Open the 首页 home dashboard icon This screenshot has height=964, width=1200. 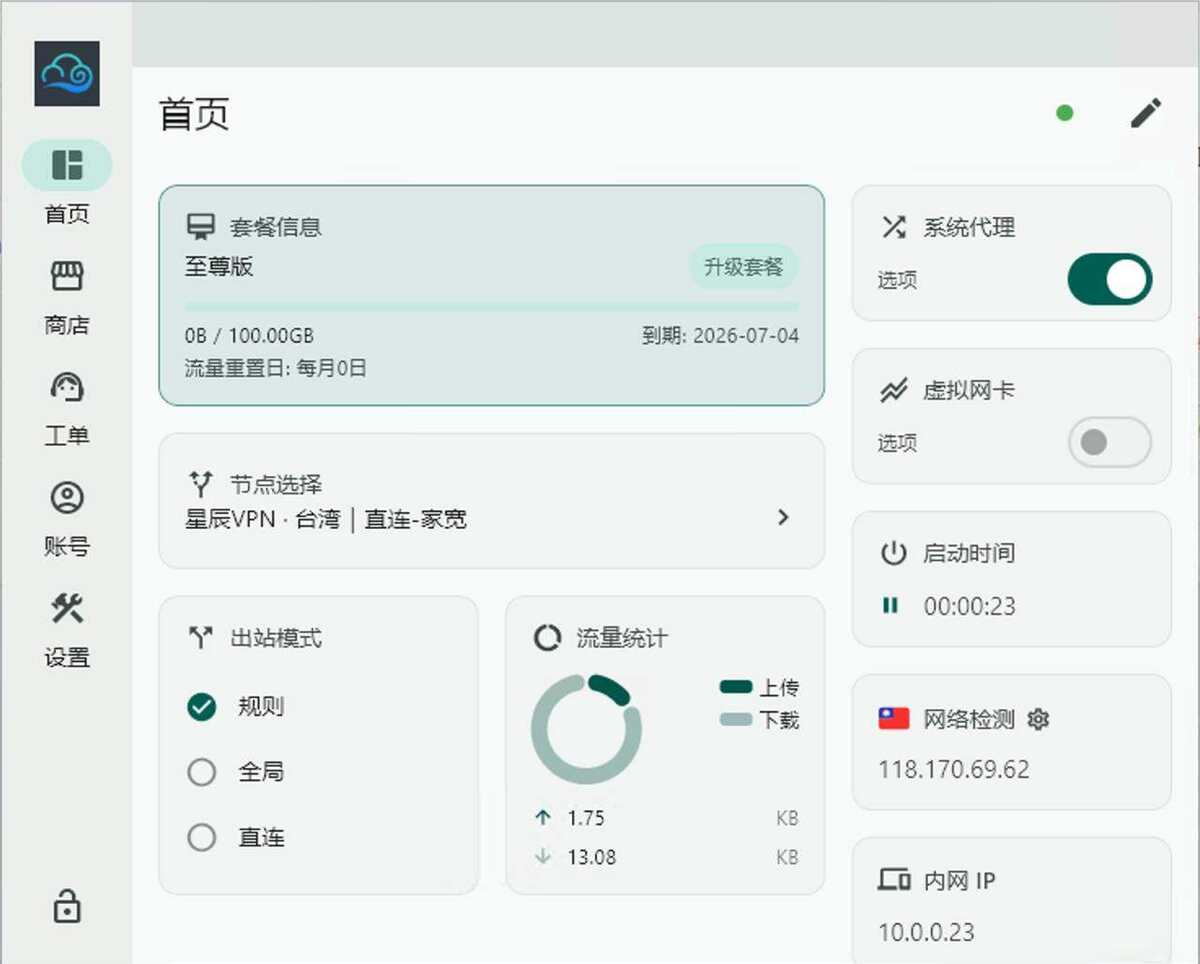pyautogui.click(x=67, y=165)
